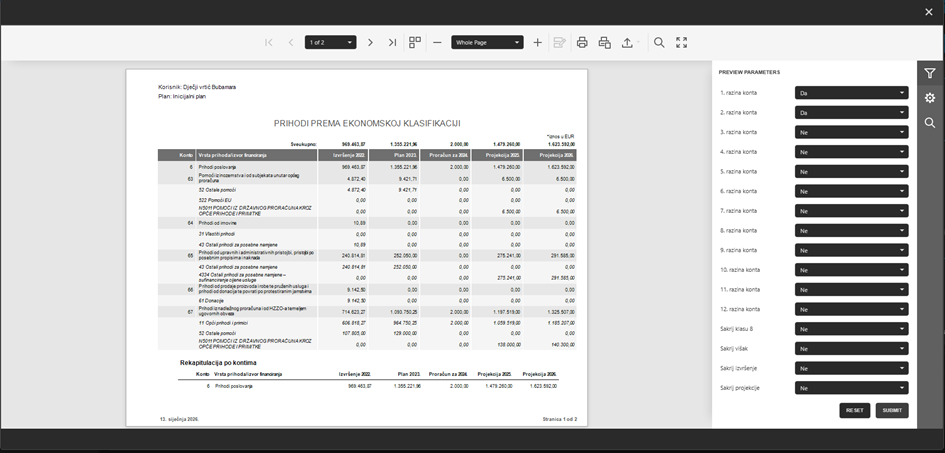Zoom in with the plus button
Image resolution: width=945 pixels, height=453 pixels.
[537, 43]
